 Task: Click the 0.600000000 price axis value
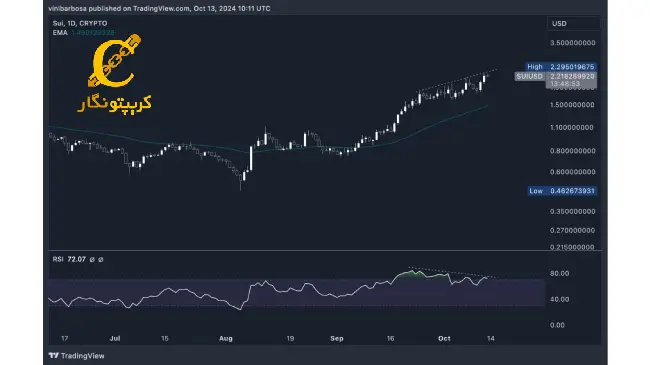(x=572, y=172)
